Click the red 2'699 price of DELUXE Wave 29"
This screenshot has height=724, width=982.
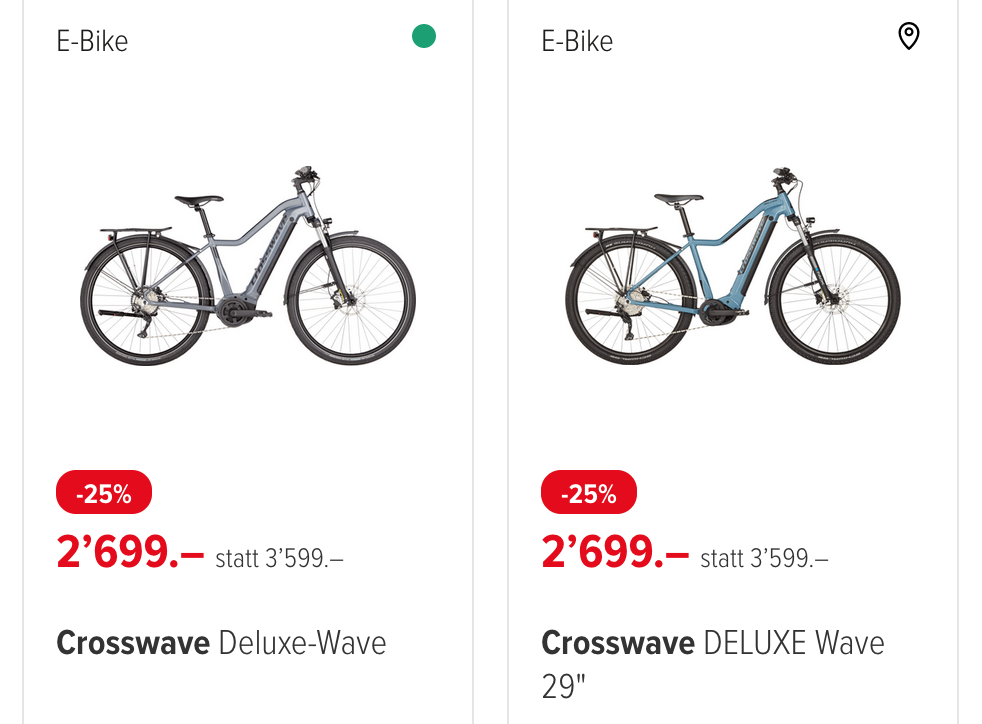(615, 551)
